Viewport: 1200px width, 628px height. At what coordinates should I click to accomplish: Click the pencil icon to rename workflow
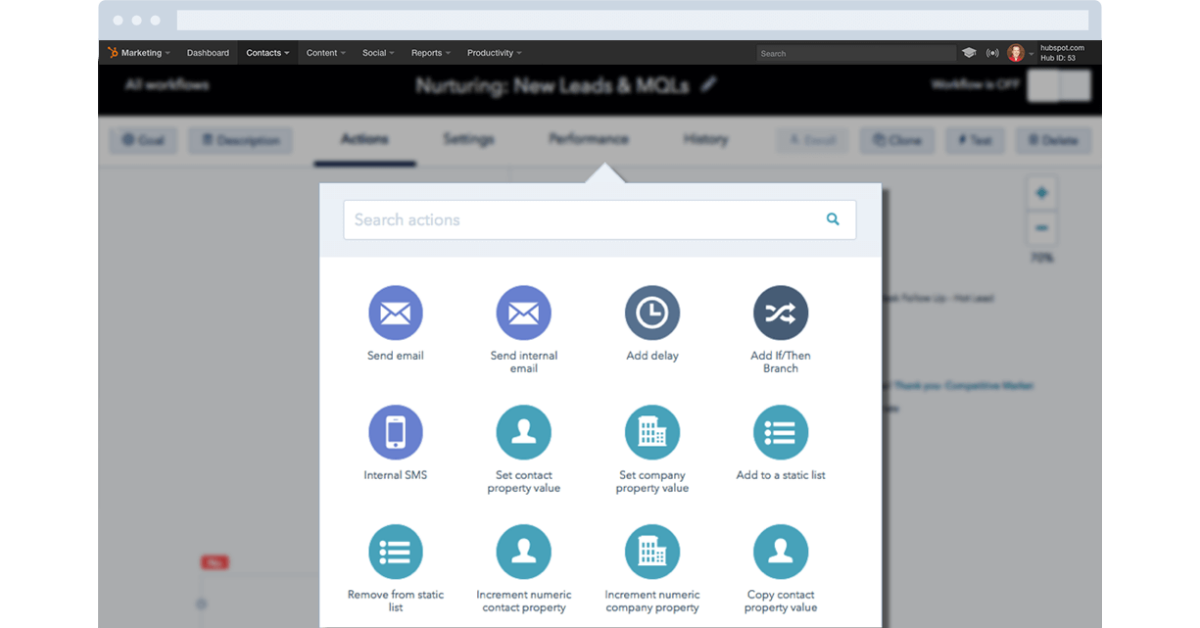click(709, 85)
